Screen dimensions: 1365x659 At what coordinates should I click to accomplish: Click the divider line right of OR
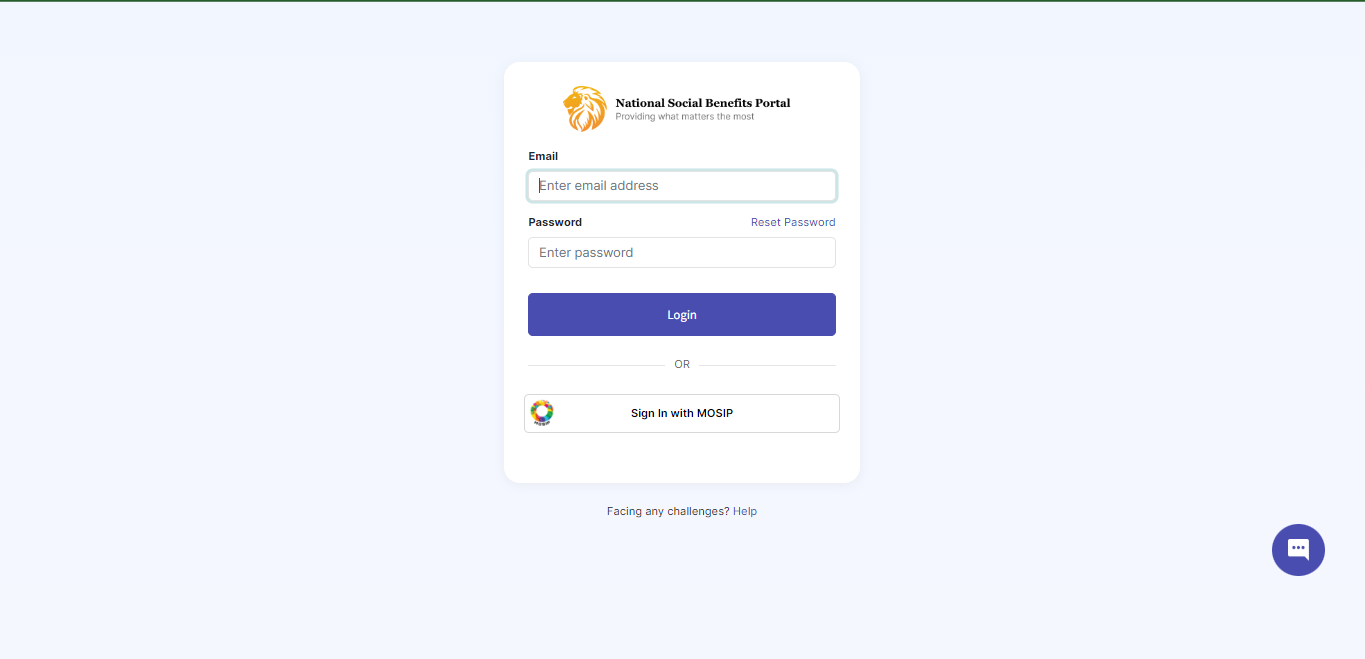tap(767, 365)
